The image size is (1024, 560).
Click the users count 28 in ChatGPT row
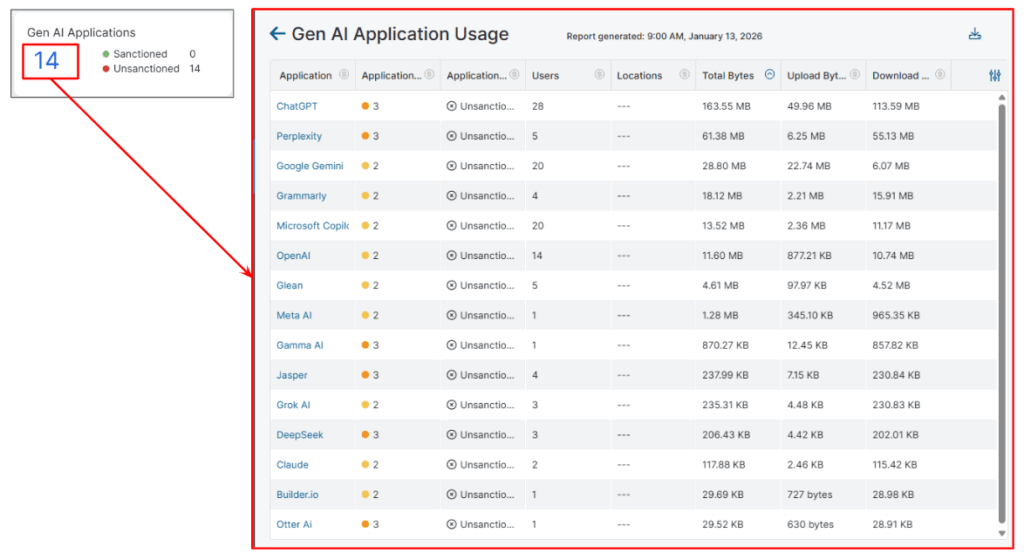click(537, 106)
